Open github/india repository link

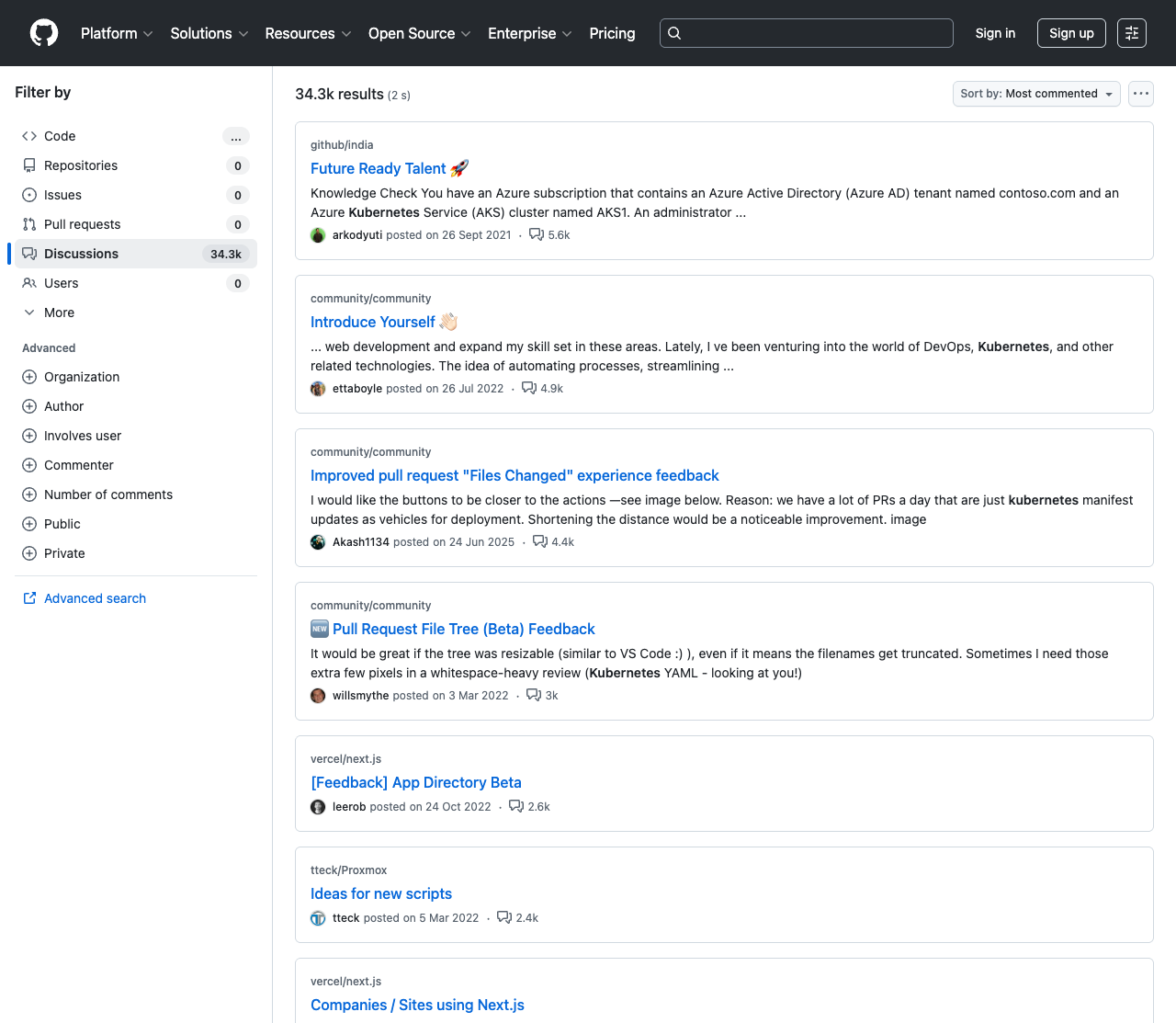(342, 145)
